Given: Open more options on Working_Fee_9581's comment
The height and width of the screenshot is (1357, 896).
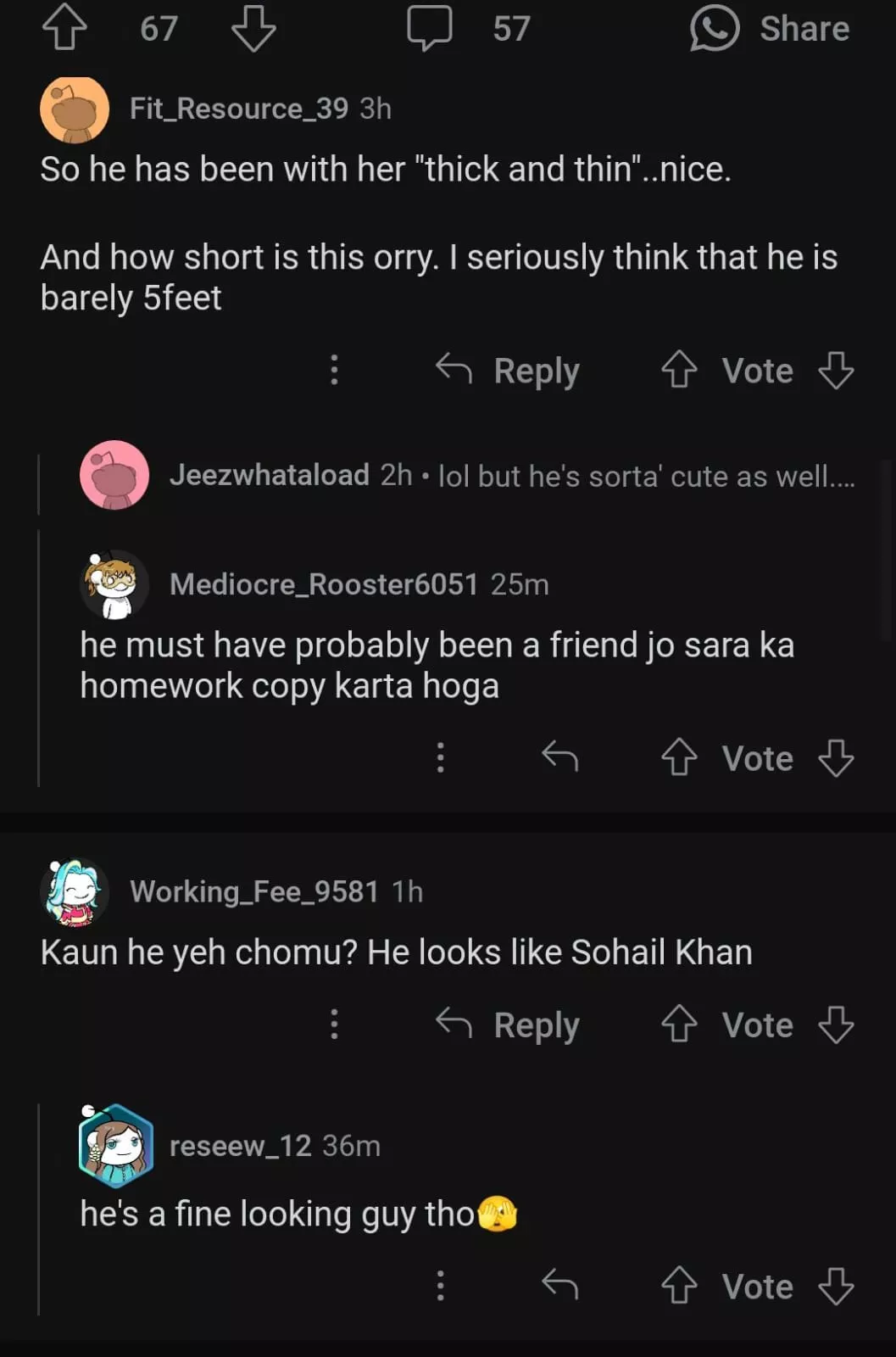Looking at the screenshot, I should click(334, 1025).
